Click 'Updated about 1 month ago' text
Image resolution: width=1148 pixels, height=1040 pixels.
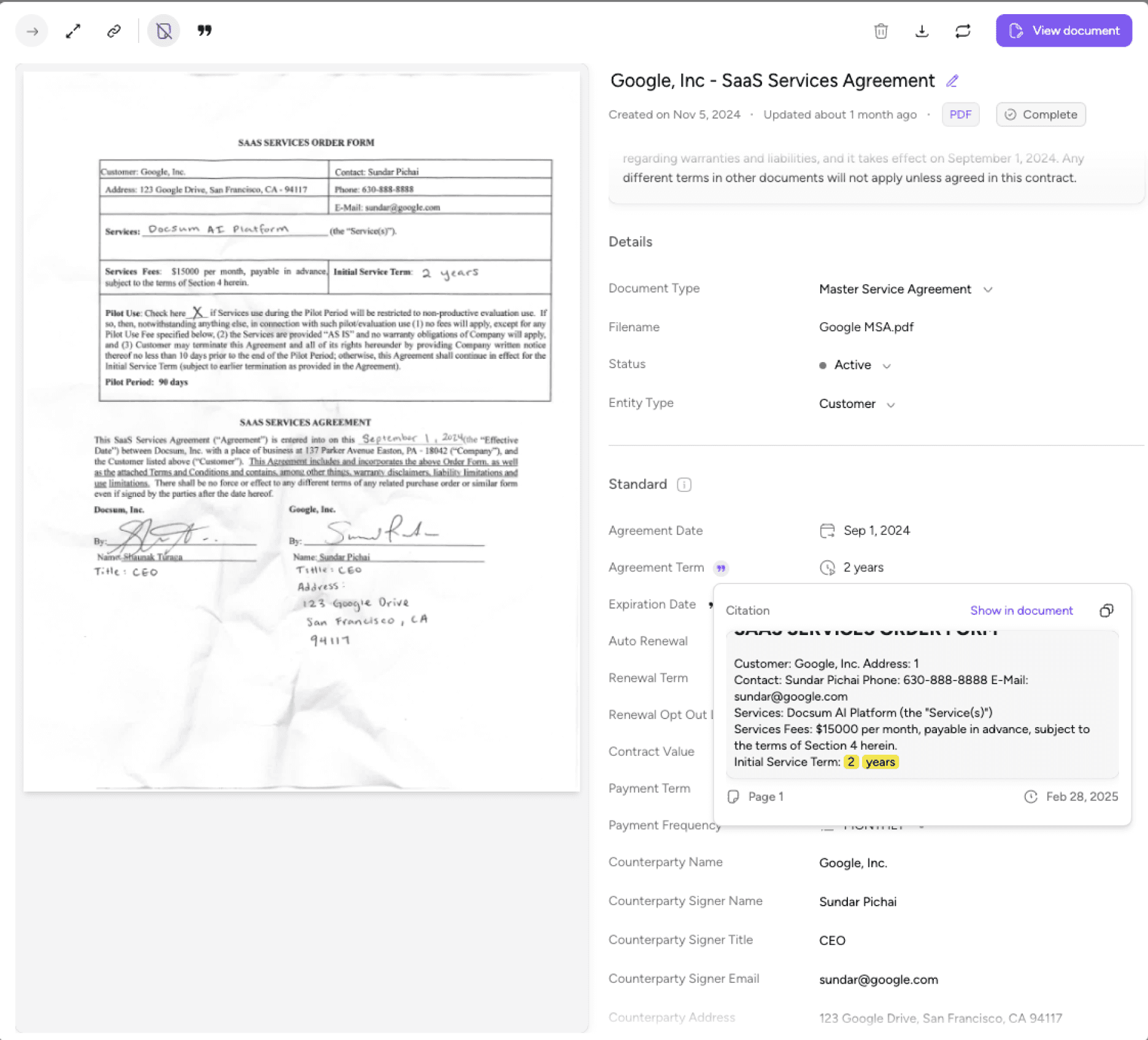click(x=840, y=115)
